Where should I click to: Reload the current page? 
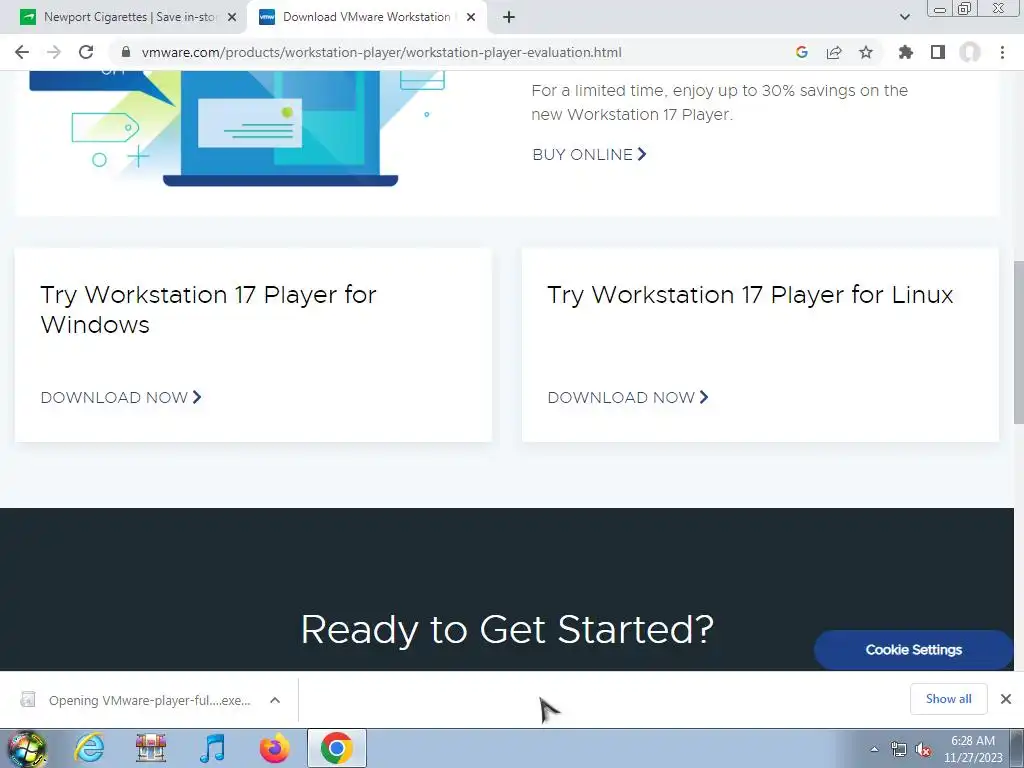(x=86, y=52)
